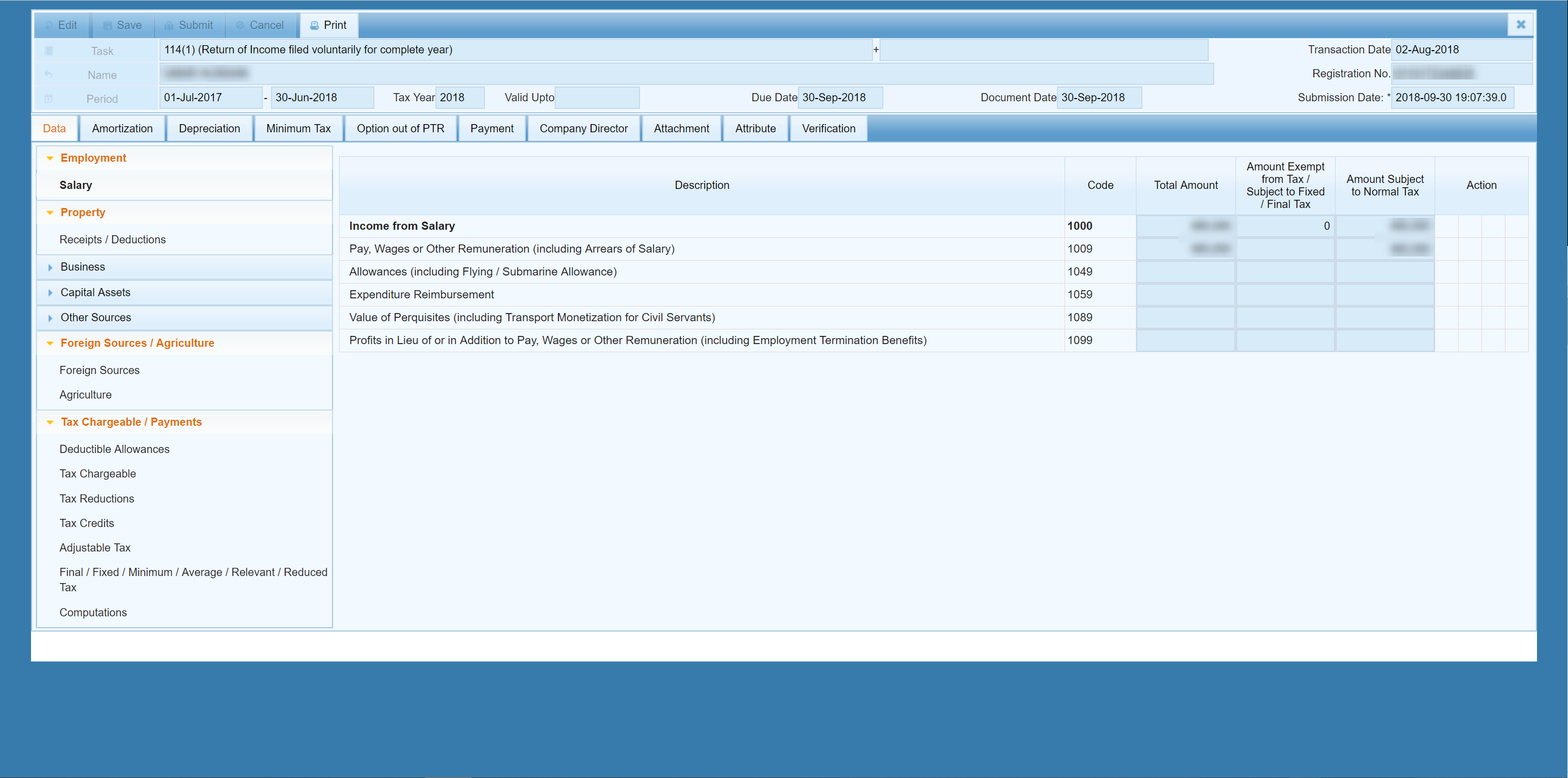
Task: Click Total Amount cell for Allowances row
Action: pyautogui.click(x=1186, y=272)
